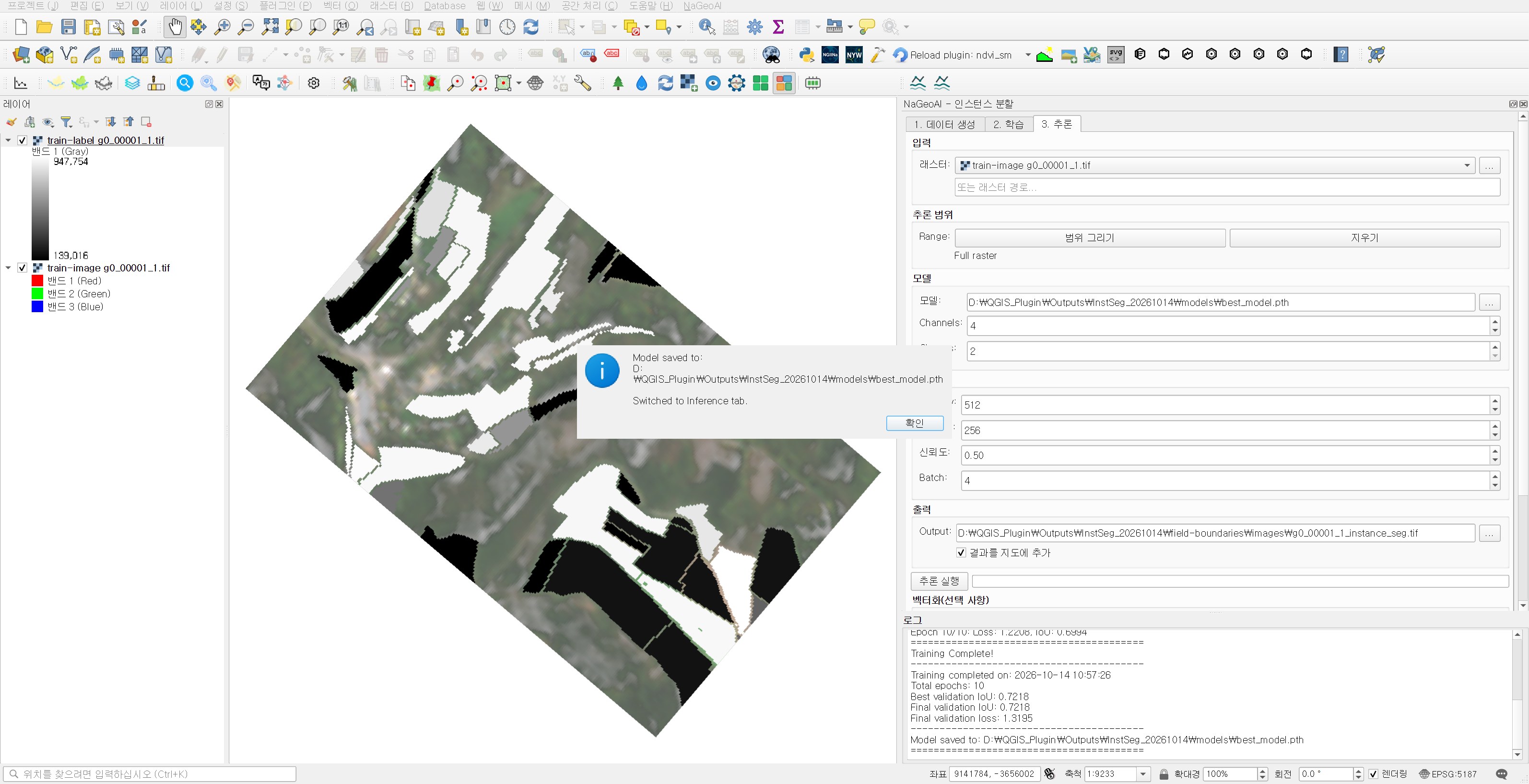Click the blue 밴드 3 (Blue) swatch

(x=37, y=307)
